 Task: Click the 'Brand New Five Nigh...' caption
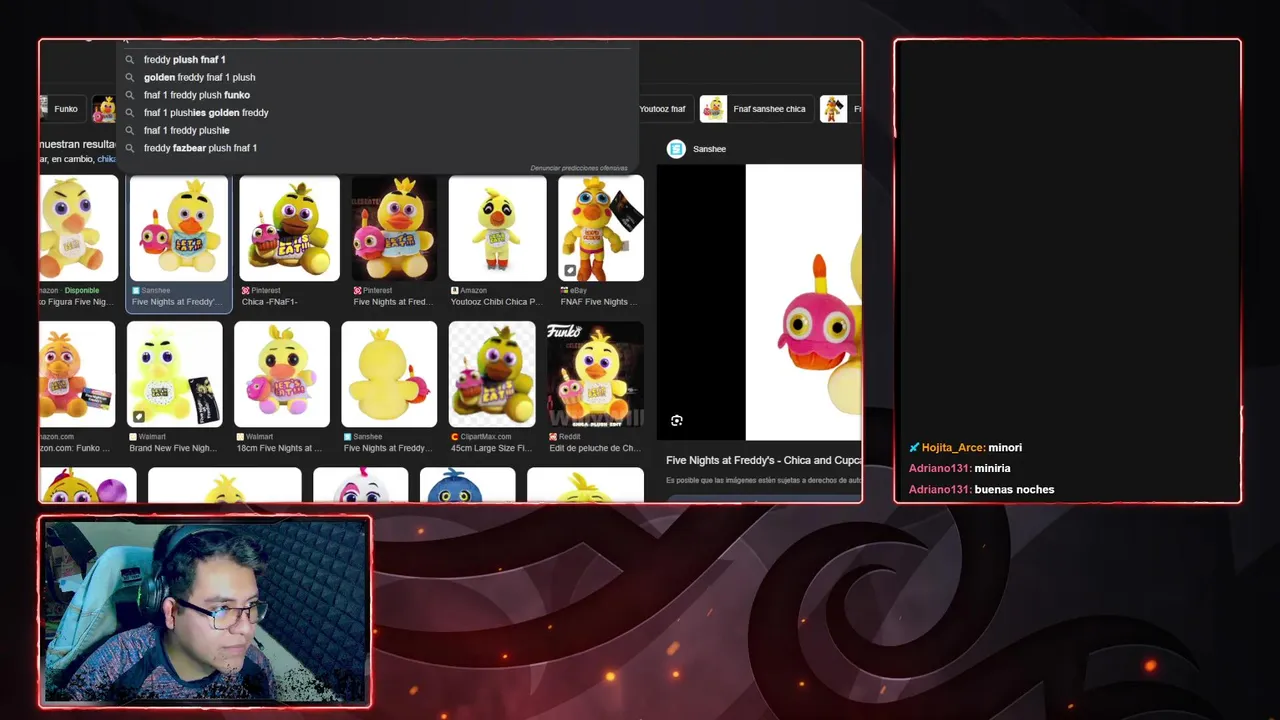(172, 448)
